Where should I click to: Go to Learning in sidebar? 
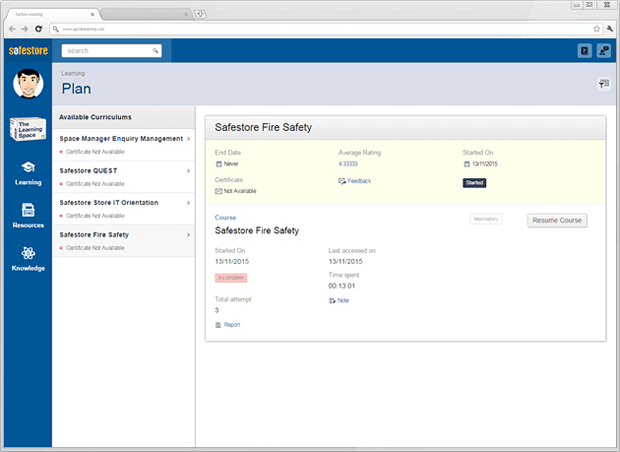tap(28, 174)
